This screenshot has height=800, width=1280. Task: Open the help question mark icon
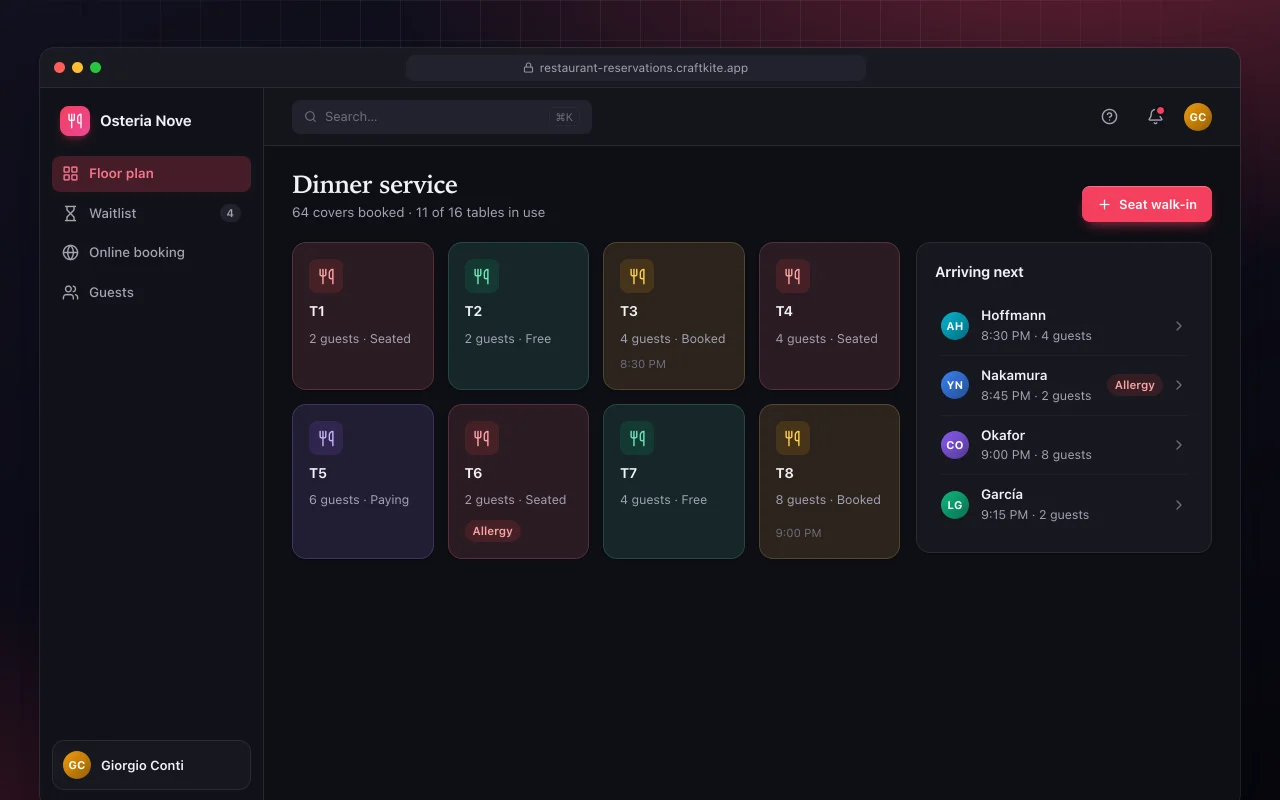click(x=1109, y=117)
